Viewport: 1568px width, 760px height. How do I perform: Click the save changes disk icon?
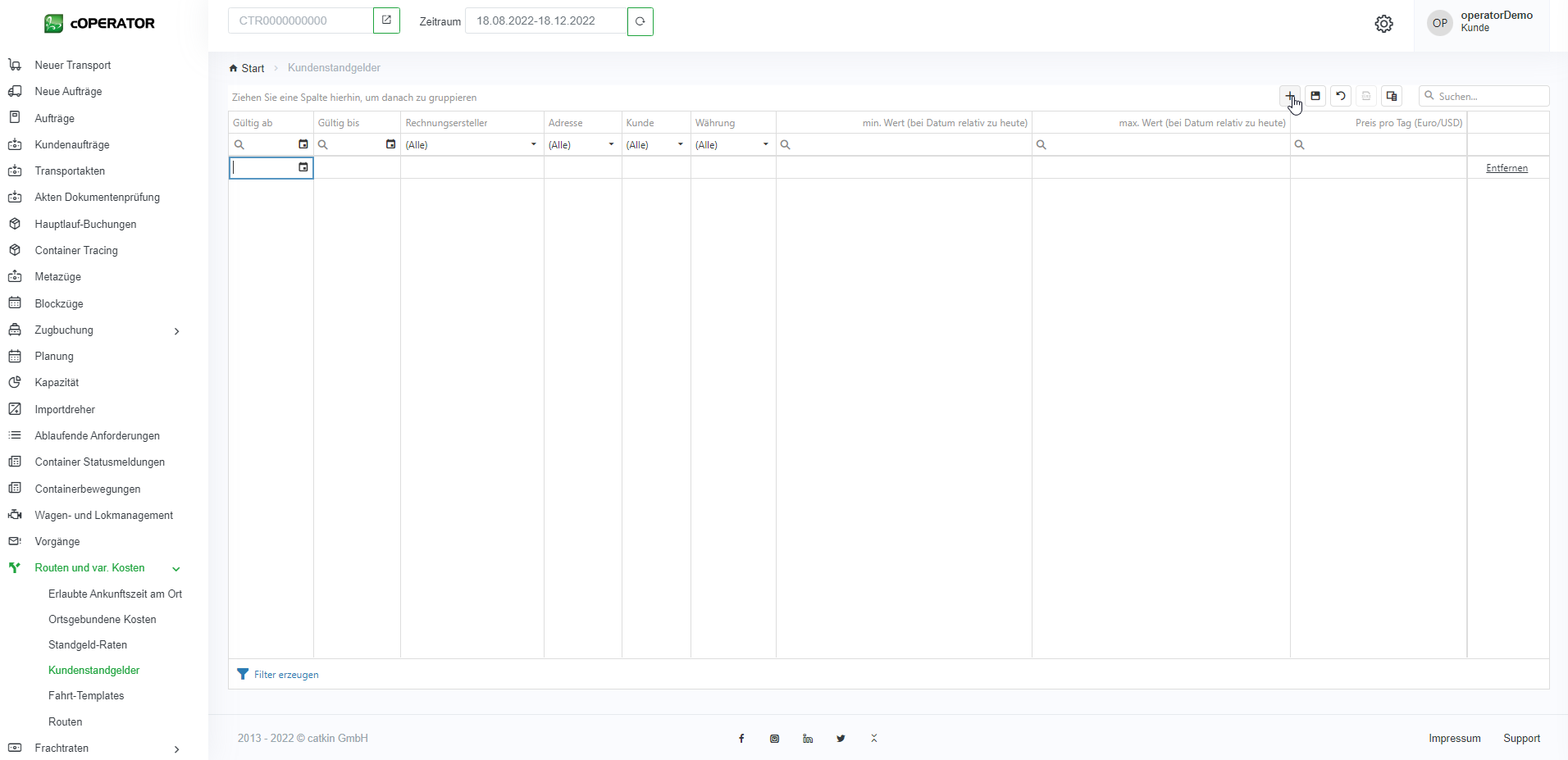pos(1315,96)
